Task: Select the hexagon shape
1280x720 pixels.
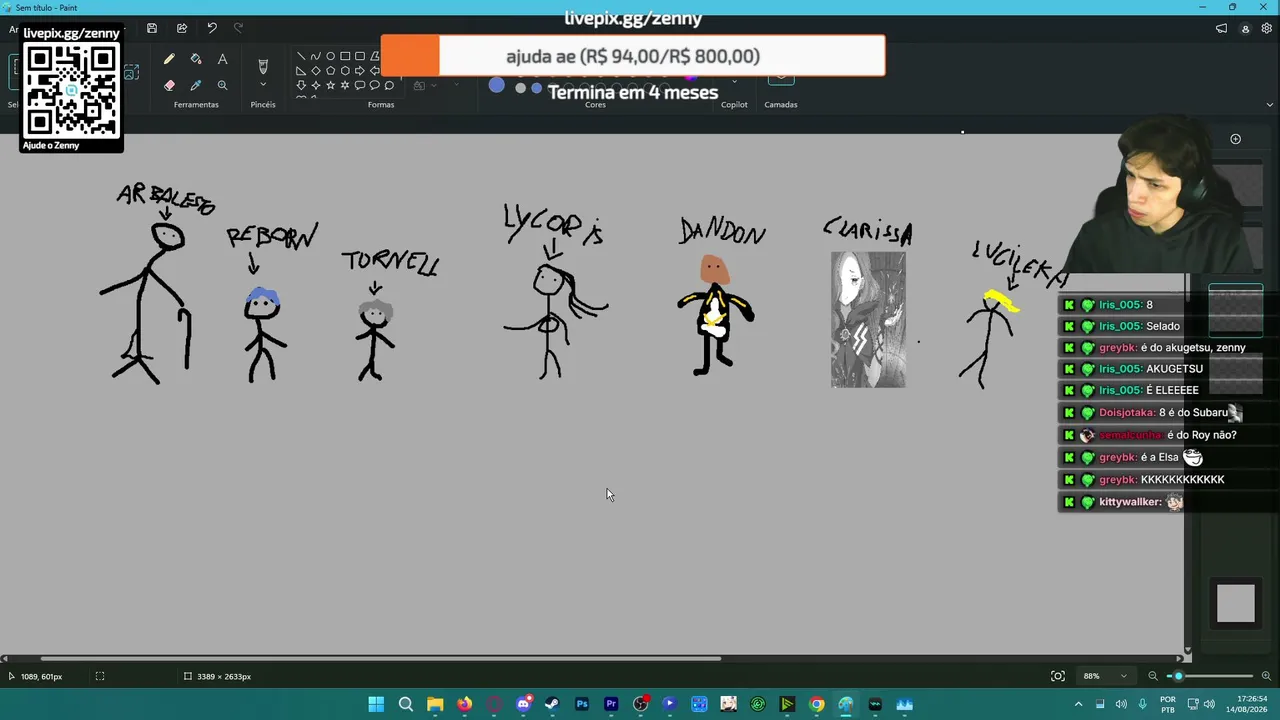Action: pos(345,71)
